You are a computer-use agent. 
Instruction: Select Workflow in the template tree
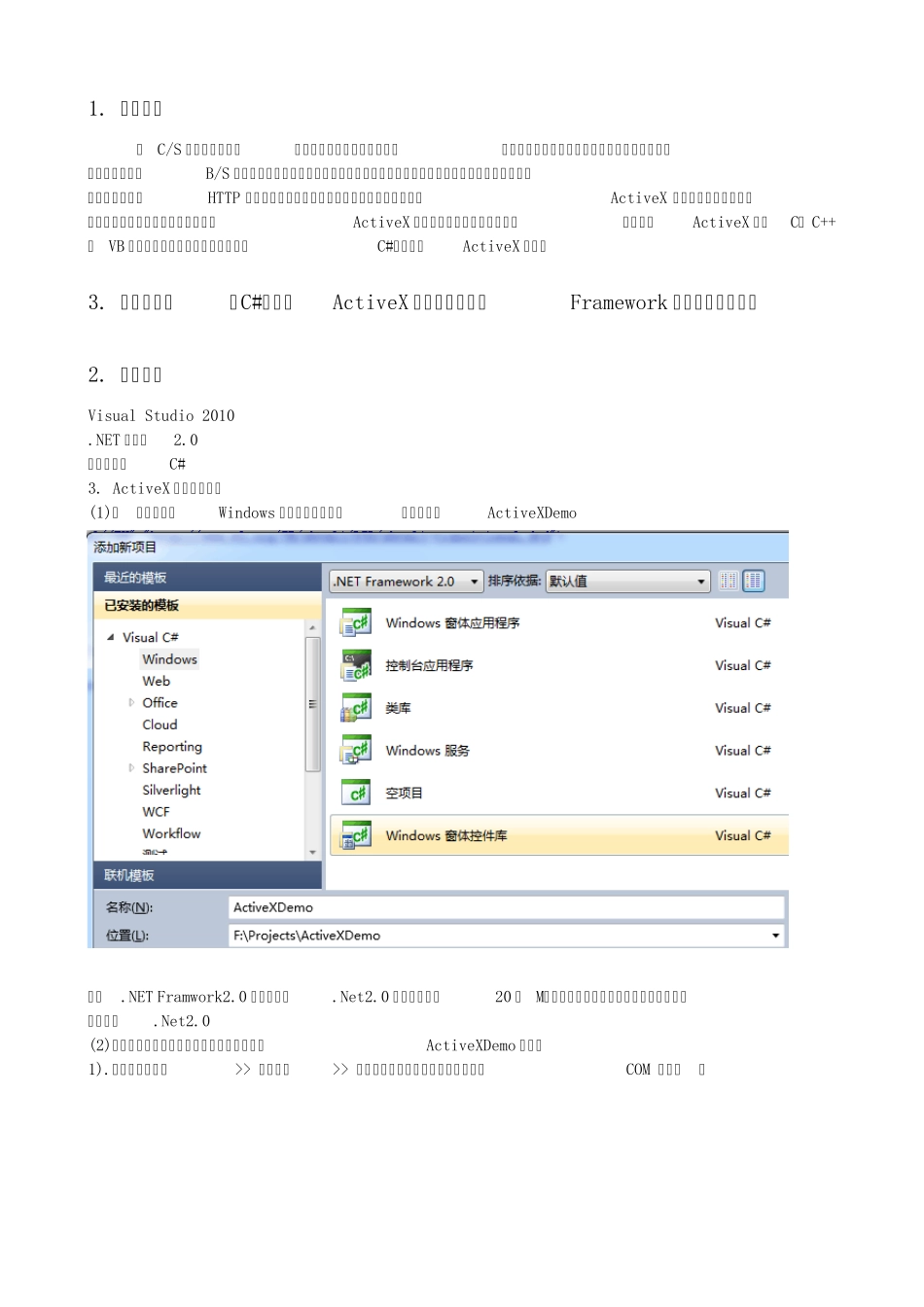tap(171, 833)
